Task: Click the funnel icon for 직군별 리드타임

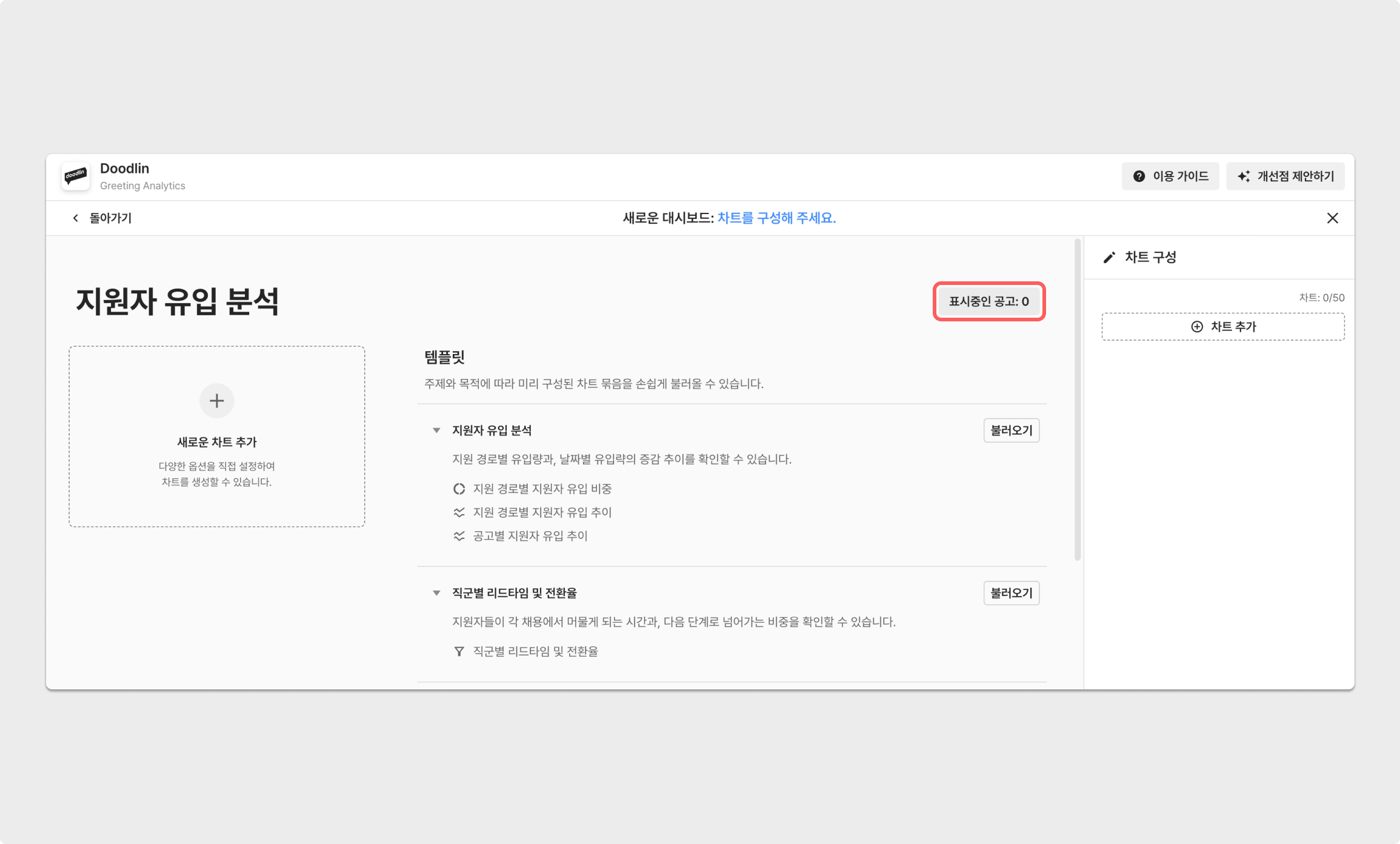Action: 459,652
